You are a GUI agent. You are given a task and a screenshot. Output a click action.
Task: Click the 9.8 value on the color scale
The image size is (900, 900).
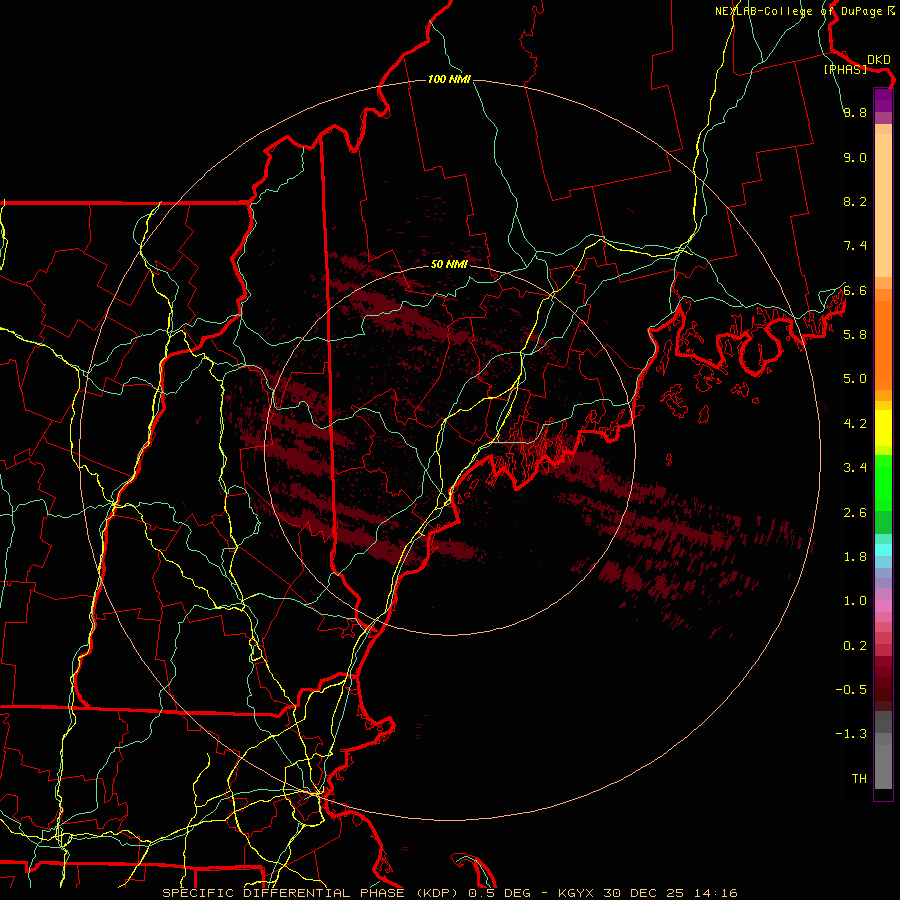(x=855, y=112)
